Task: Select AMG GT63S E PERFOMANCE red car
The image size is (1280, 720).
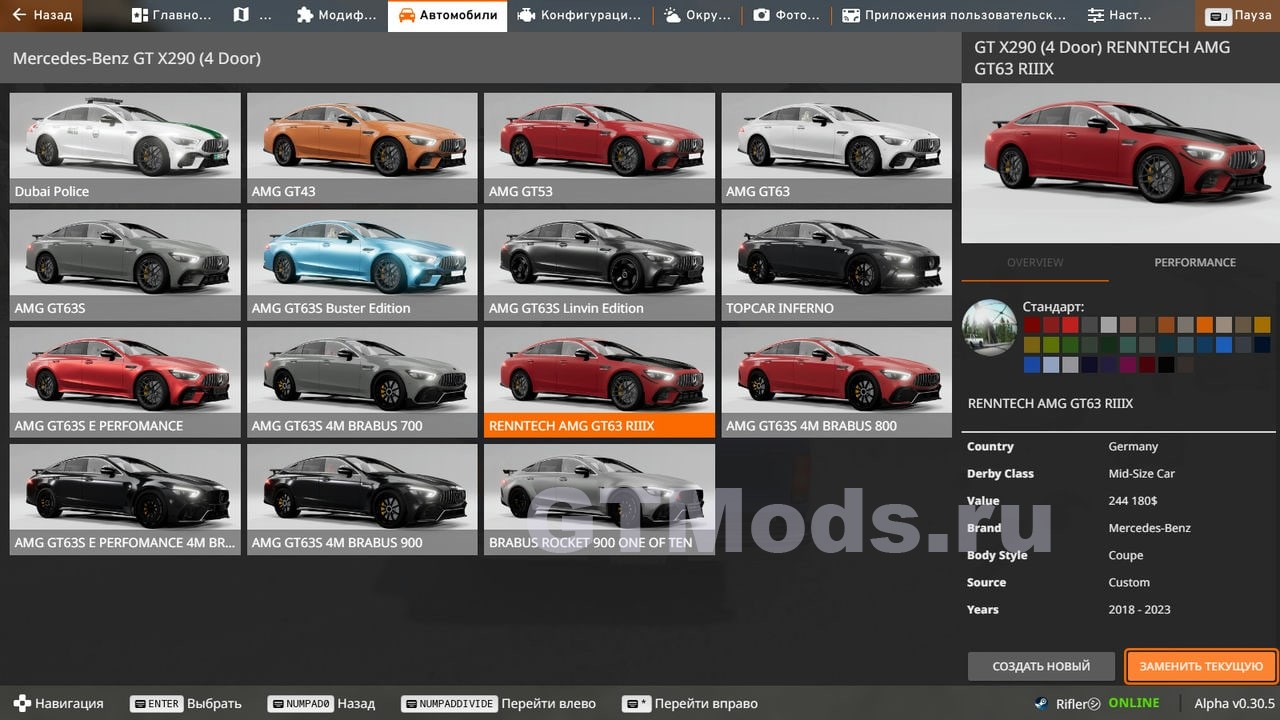Action: point(125,382)
